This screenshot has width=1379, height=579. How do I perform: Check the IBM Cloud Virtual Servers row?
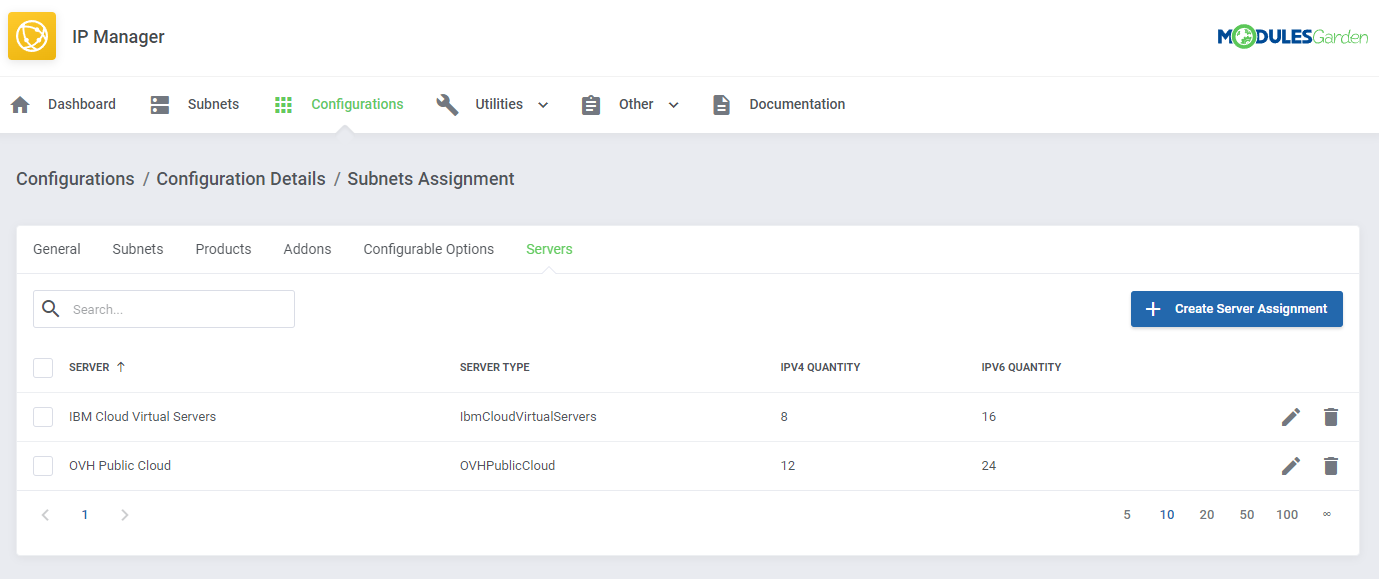click(x=43, y=416)
